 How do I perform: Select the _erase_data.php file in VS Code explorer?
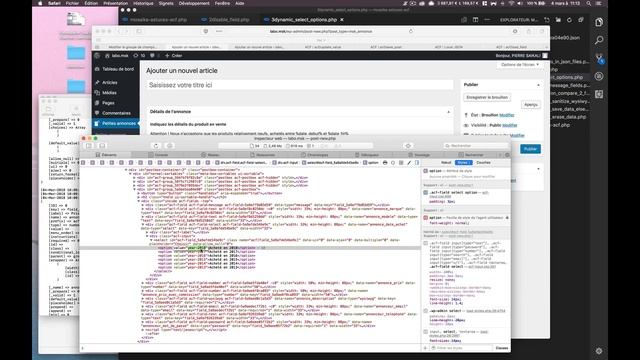568,117
